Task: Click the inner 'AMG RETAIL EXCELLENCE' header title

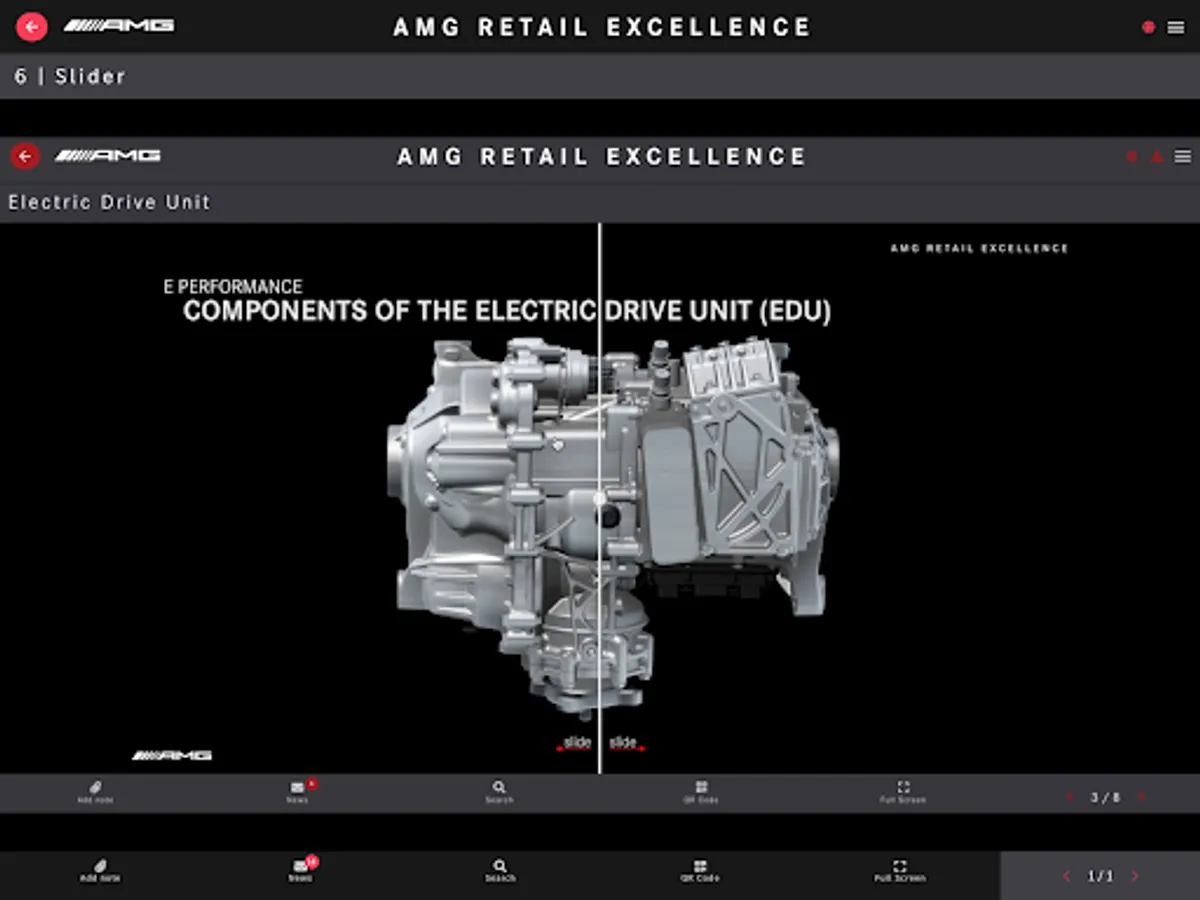Action: click(x=602, y=157)
